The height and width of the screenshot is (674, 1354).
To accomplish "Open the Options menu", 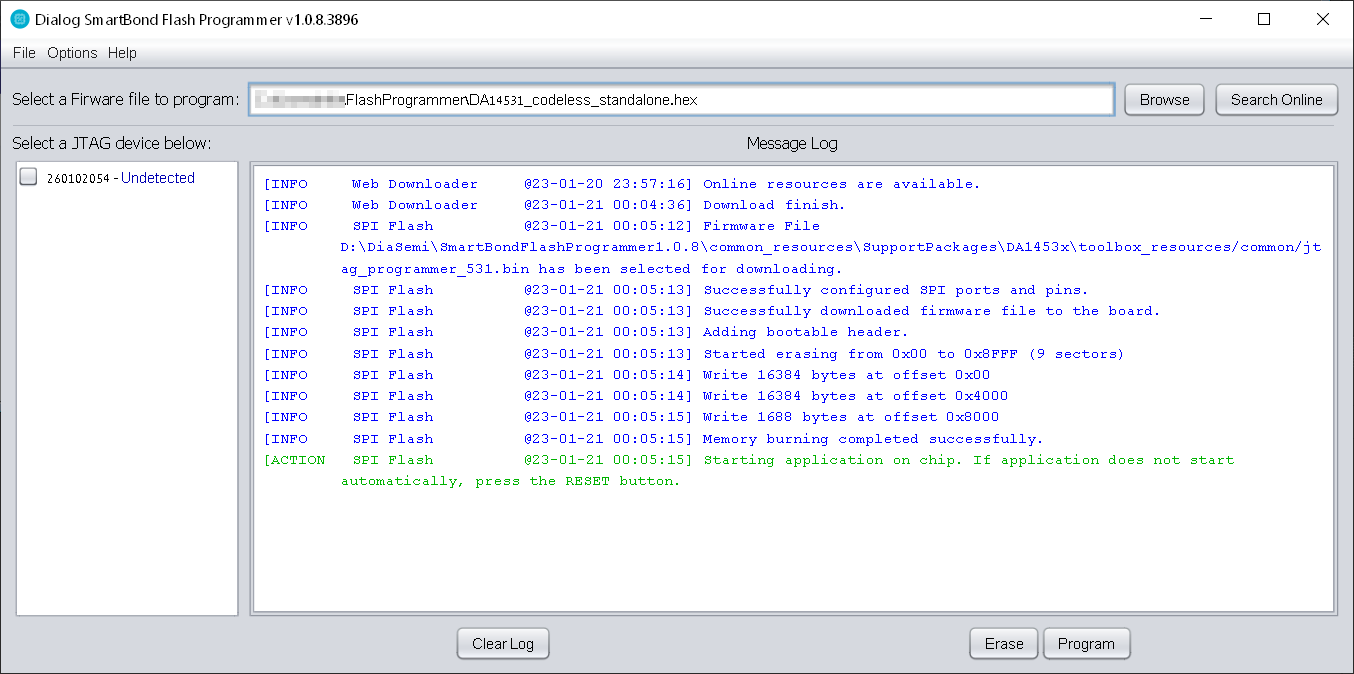I will (x=72, y=53).
